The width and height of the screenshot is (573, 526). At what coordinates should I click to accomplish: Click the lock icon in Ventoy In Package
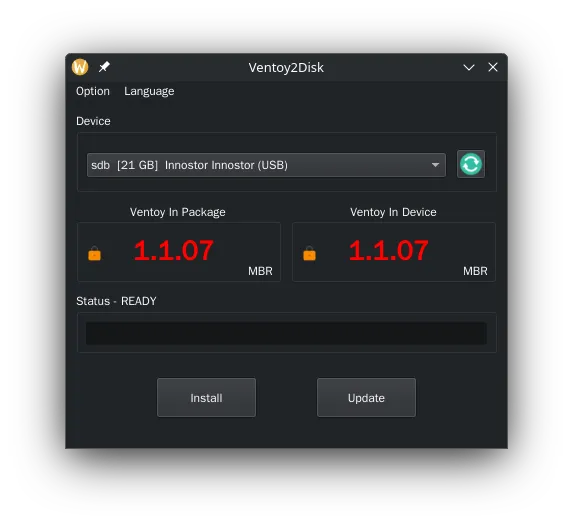[x=94, y=253]
